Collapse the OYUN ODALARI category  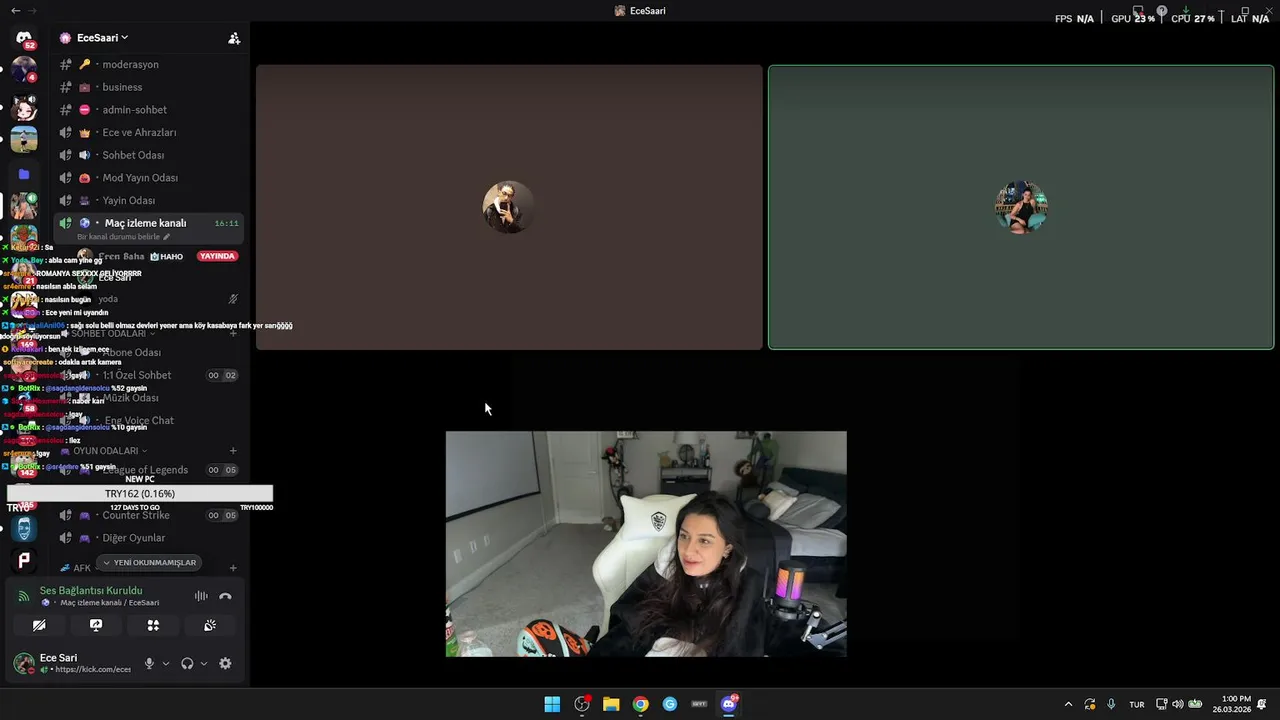[105, 451]
